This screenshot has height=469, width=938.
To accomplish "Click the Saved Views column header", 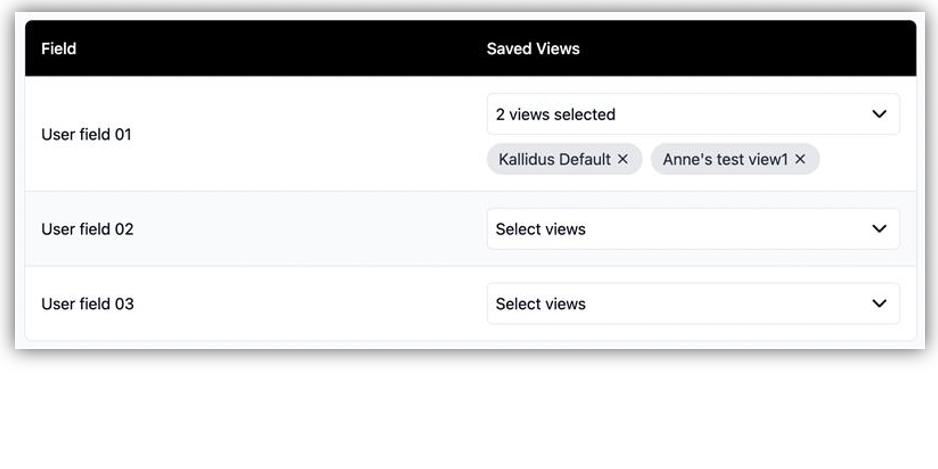I will click(533, 48).
